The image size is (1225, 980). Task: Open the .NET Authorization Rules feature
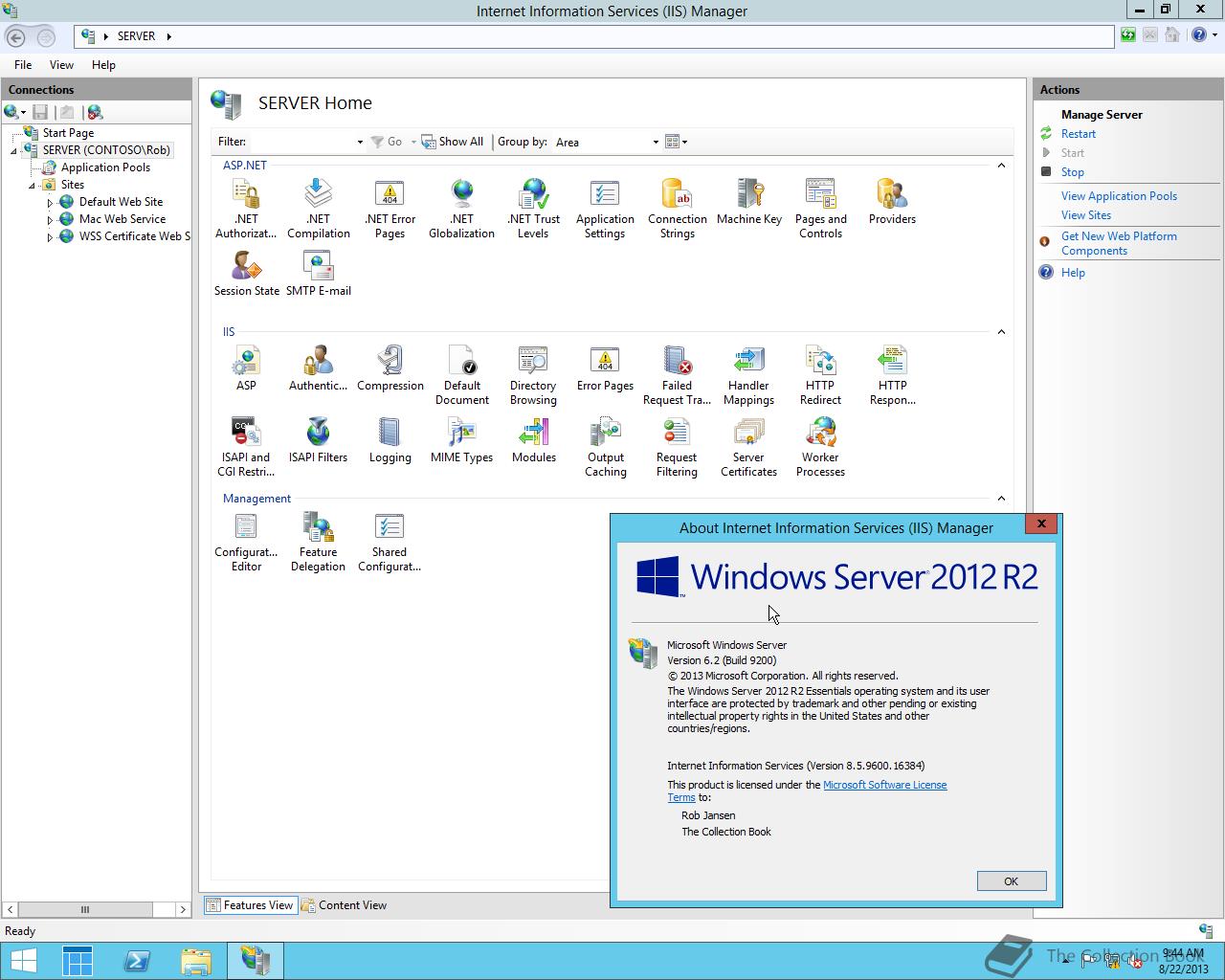click(x=246, y=209)
